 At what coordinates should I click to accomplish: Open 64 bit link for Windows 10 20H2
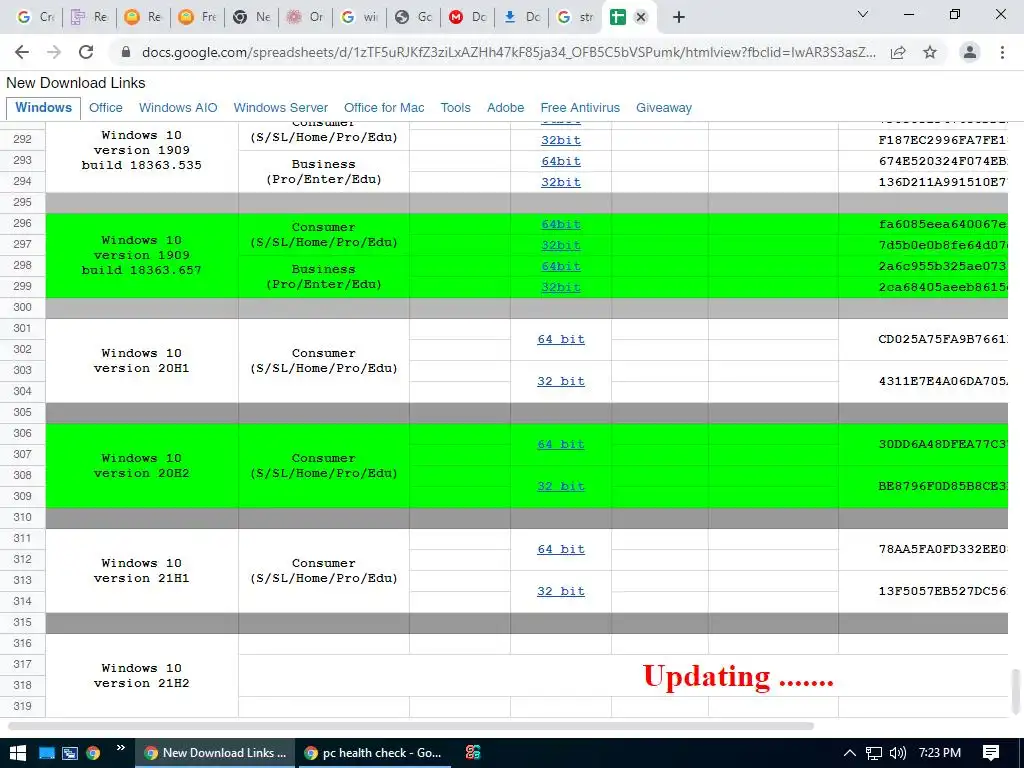[560, 445]
